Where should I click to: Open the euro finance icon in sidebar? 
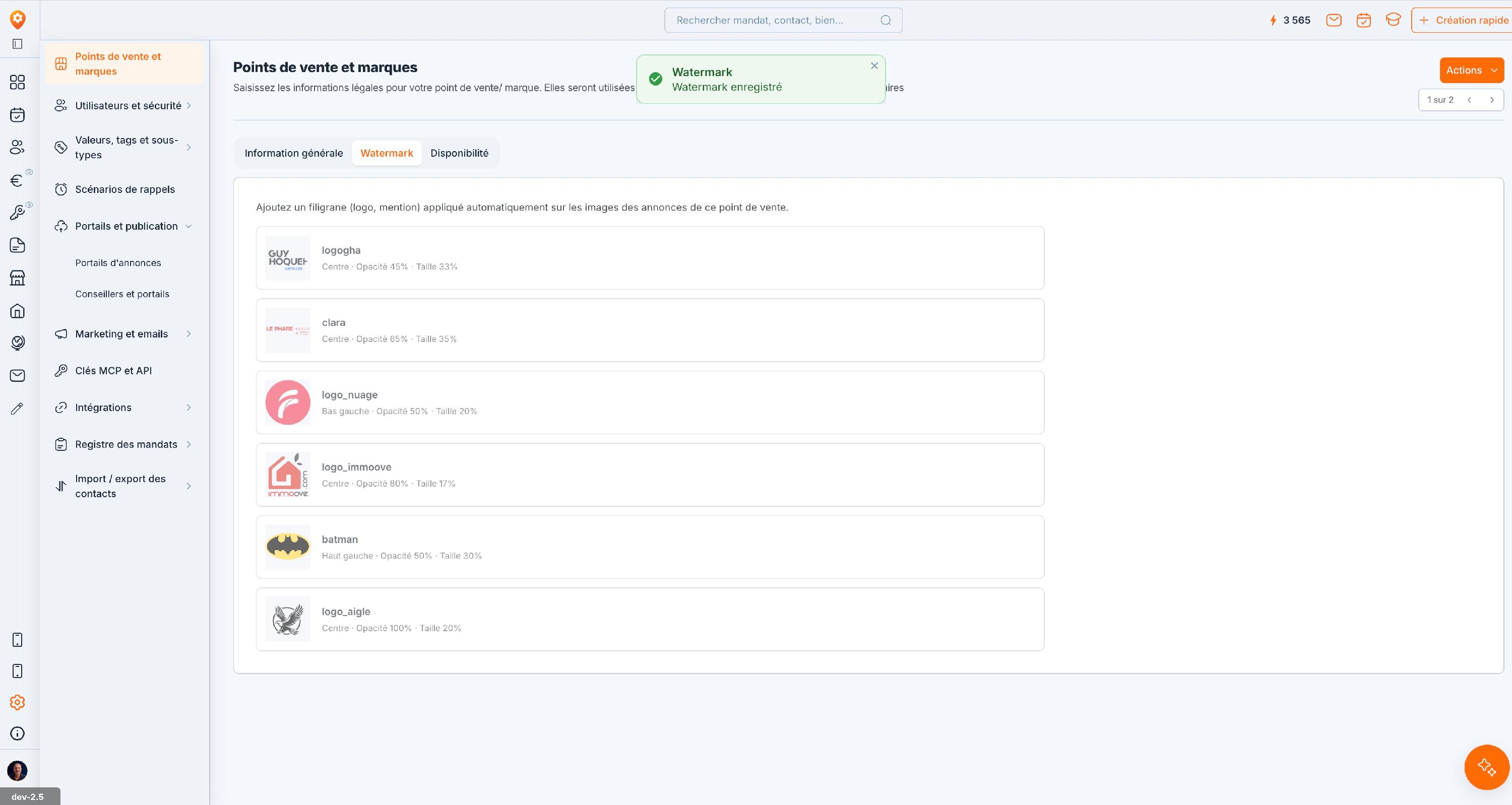[x=17, y=180]
